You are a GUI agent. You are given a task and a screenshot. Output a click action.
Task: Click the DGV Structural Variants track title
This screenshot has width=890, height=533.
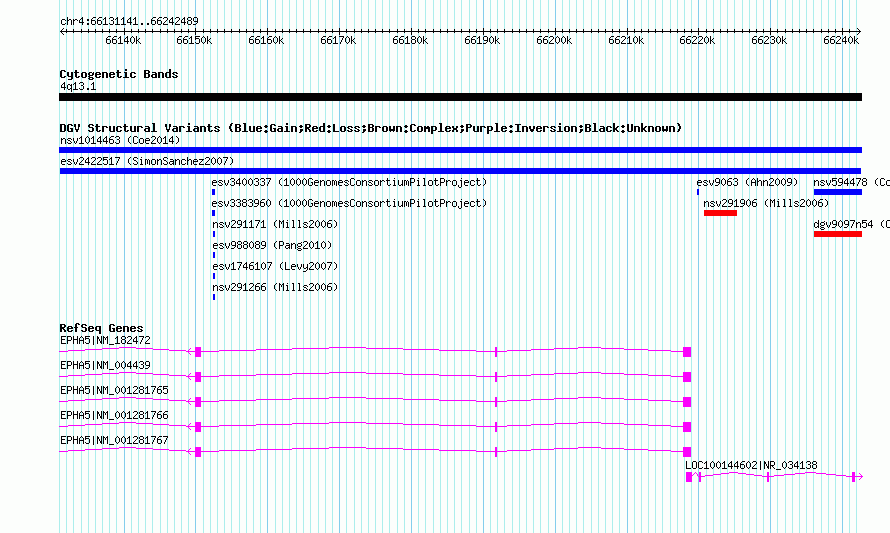371,128
